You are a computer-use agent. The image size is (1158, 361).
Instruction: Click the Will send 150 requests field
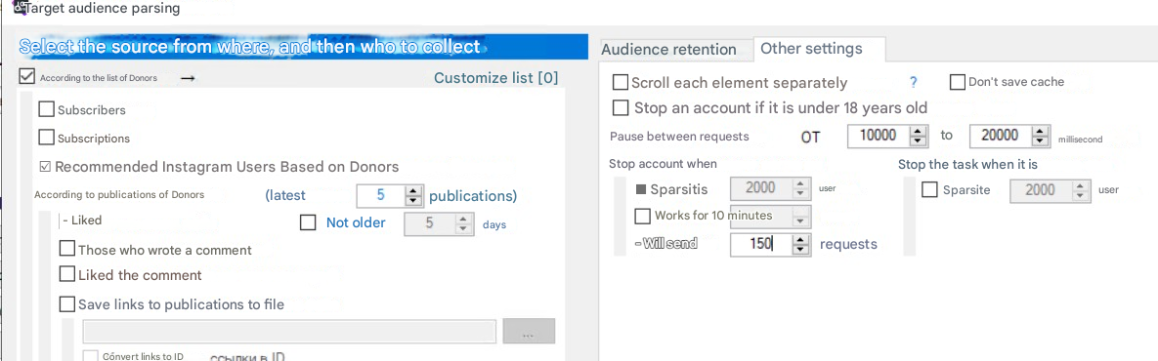coord(761,244)
